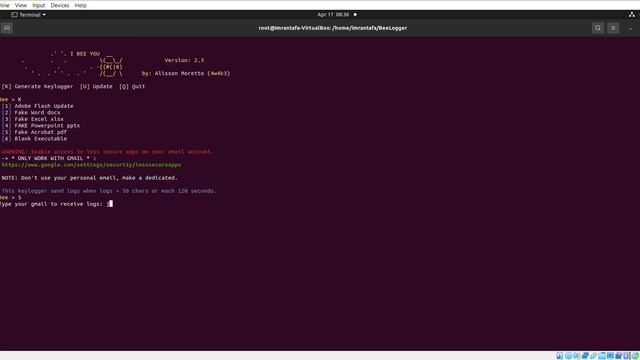Open the Input menu

pyautogui.click(x=39, y=5)
